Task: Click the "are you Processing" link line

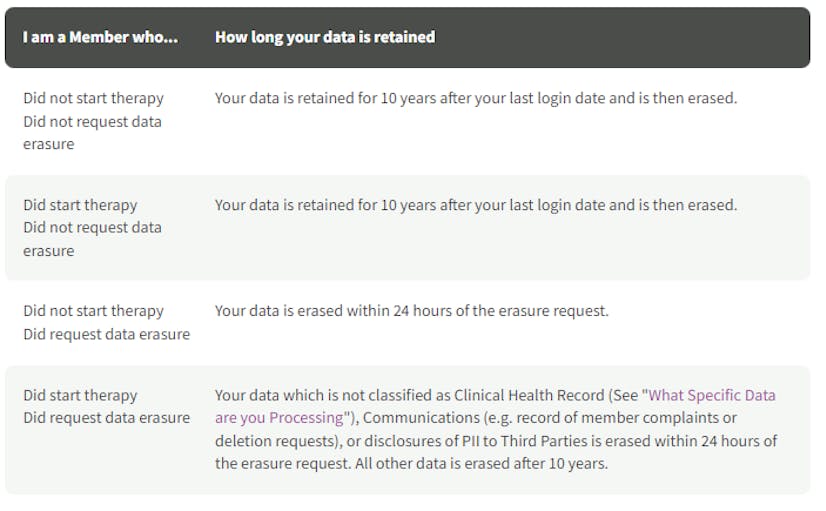Action: (279, 418)
